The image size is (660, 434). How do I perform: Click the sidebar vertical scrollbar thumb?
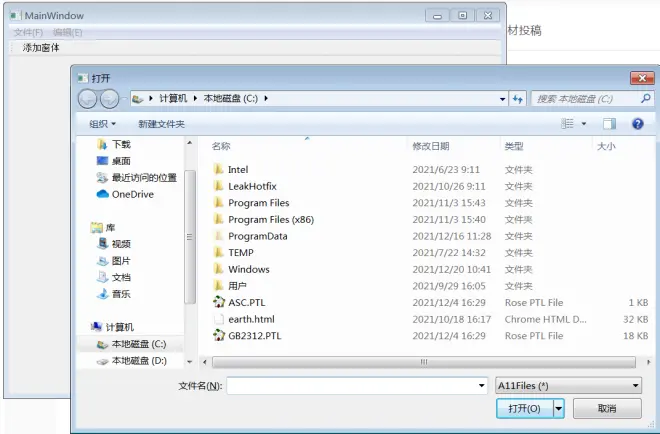pyautogui.click(x=190, y=237)
